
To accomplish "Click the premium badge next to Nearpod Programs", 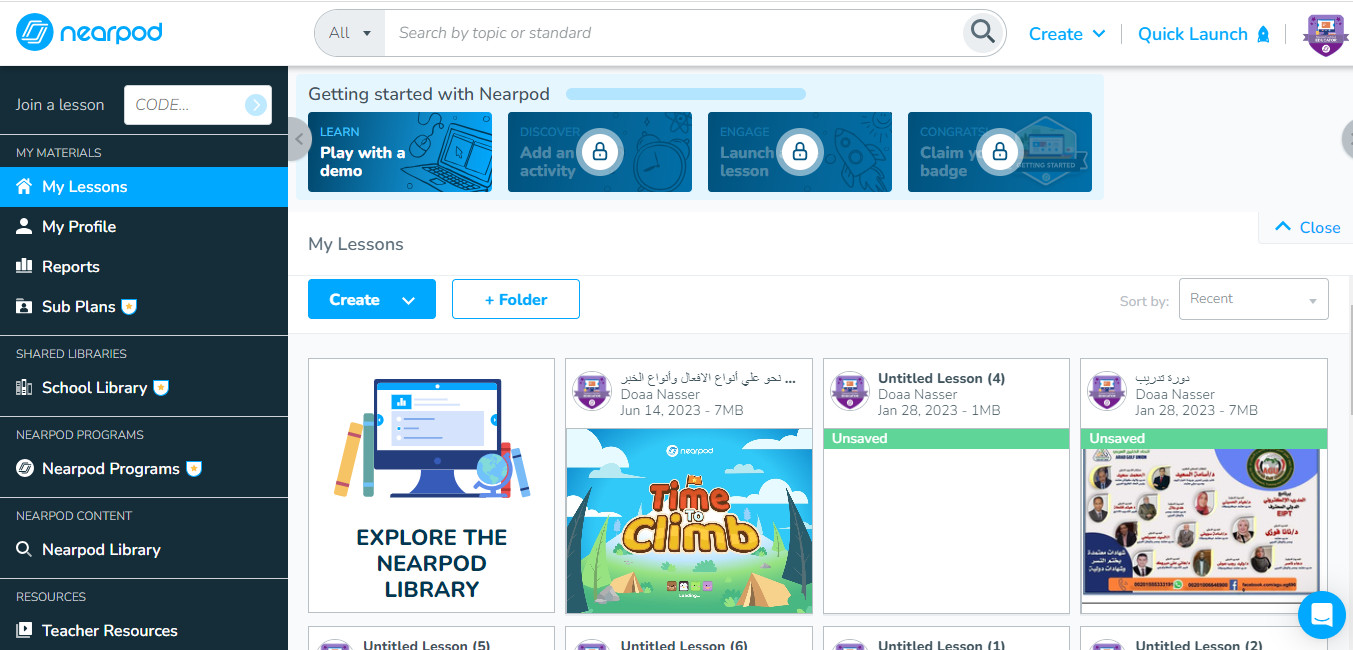I will pyautogui.click(x=193, y=469).
